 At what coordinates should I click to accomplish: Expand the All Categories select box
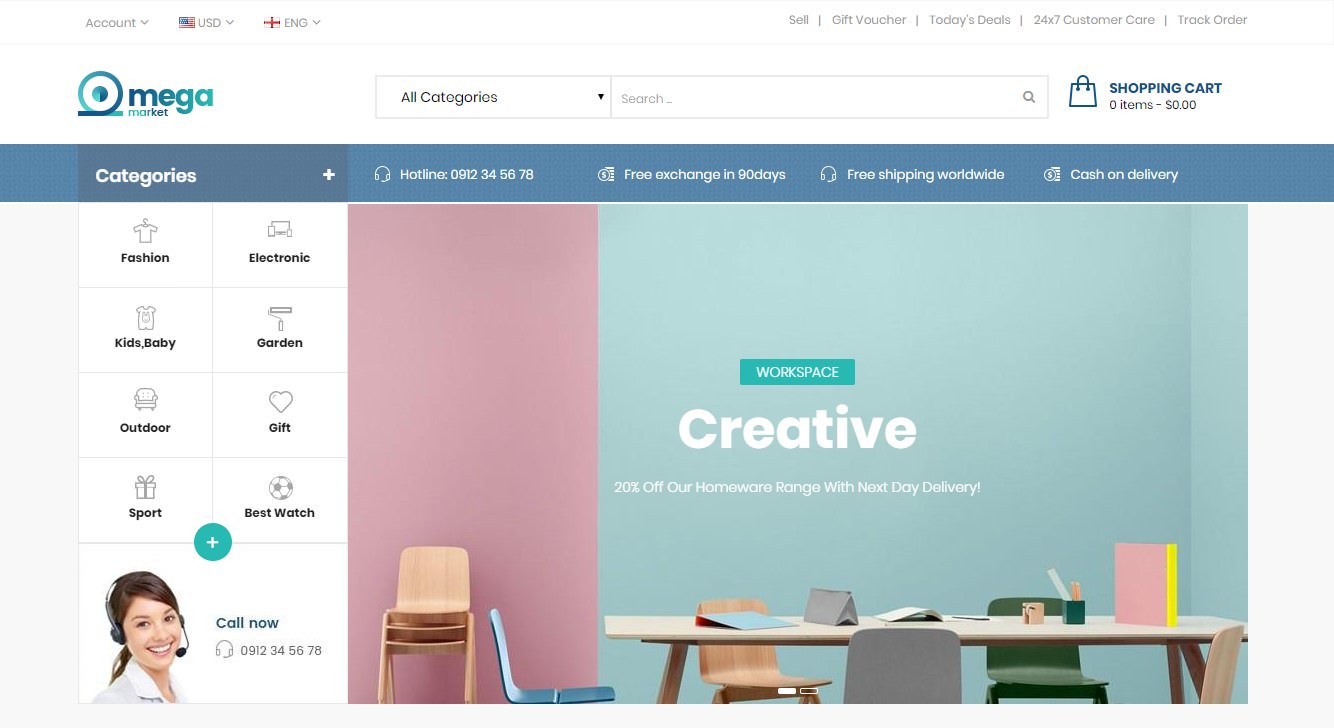coord(493,97)
